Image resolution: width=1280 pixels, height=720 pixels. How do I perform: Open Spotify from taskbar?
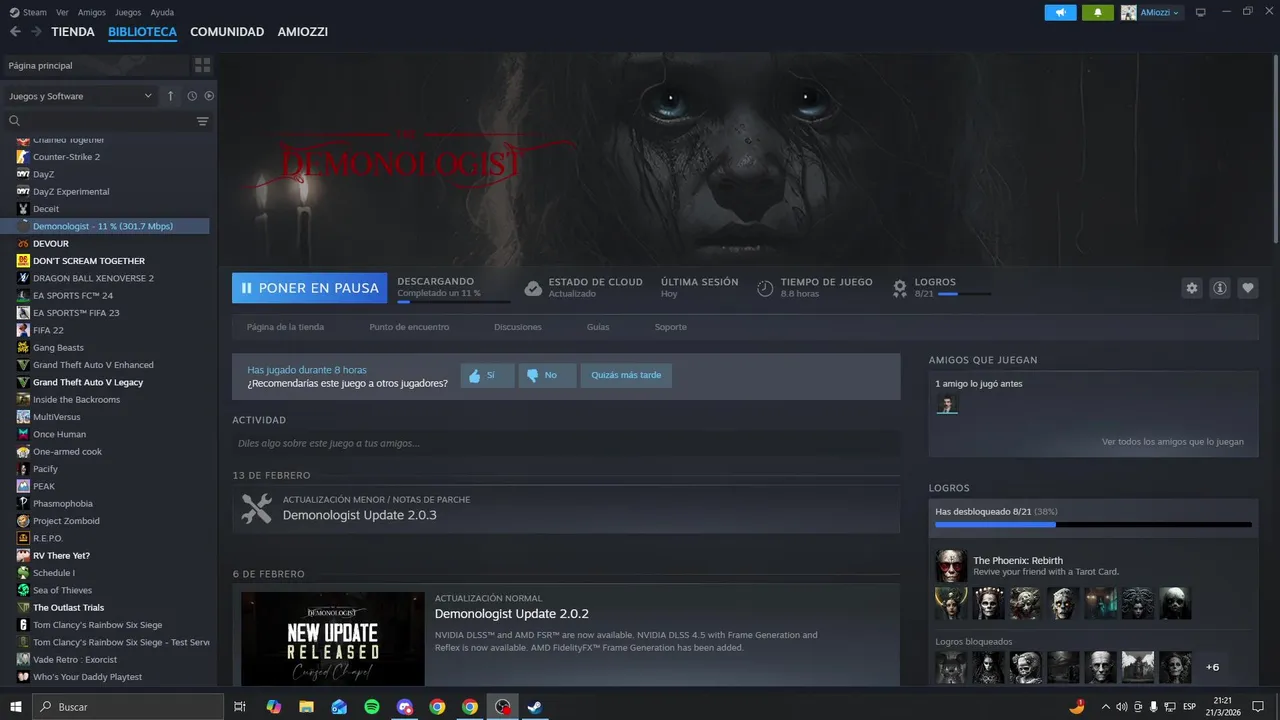coord(372,706)
